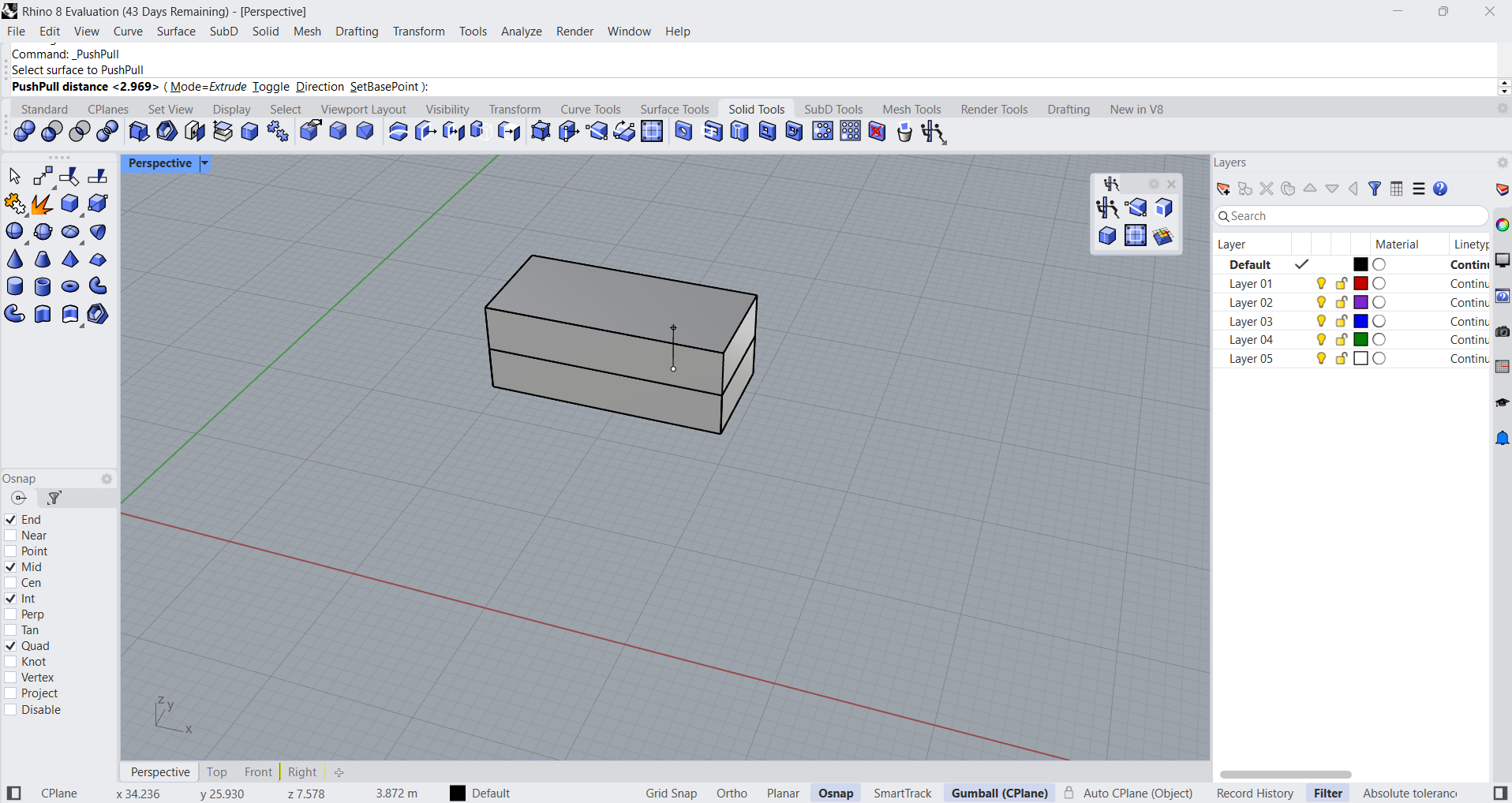Screen dimensions: 1512x803
Task: Pick the Torus solid tool
Action: click(70, 286)
